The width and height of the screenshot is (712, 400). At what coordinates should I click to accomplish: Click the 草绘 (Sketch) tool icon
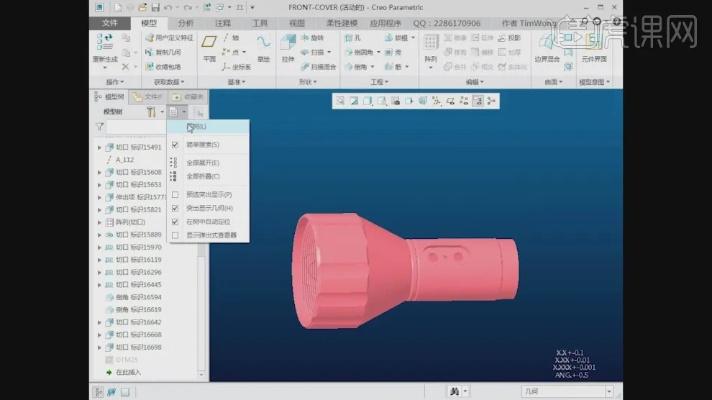tap(264, 45)
